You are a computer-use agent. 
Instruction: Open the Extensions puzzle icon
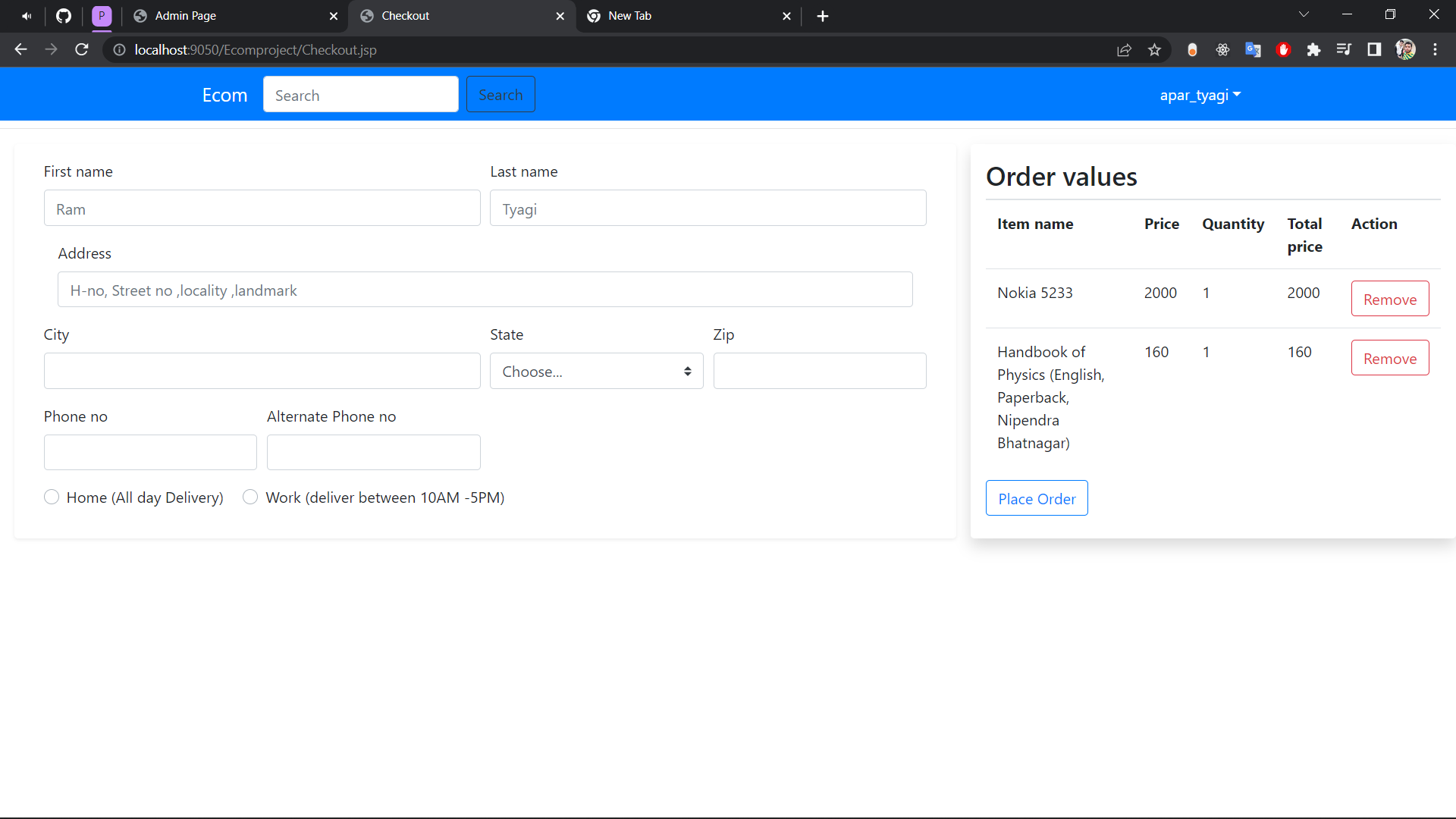(1313, 49)
